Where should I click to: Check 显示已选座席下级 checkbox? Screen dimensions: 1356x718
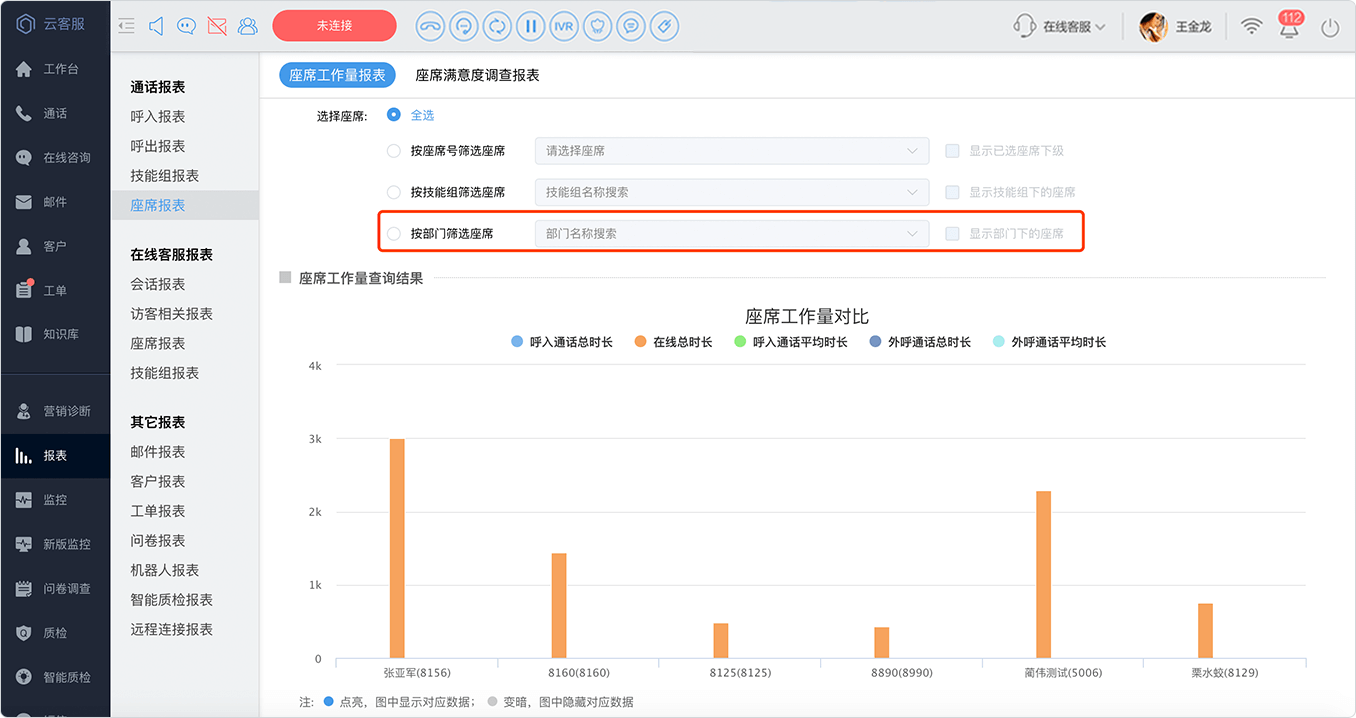pyautogui.click(x=952, y=151)
